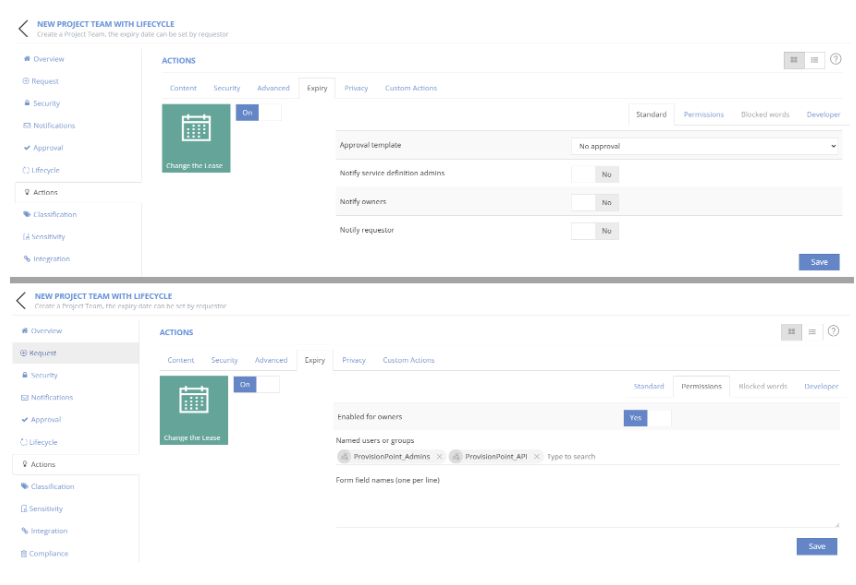Toggle Notify service definition admins switch
The width and height of the screenshot is (856, 585).
click(595, 174)
